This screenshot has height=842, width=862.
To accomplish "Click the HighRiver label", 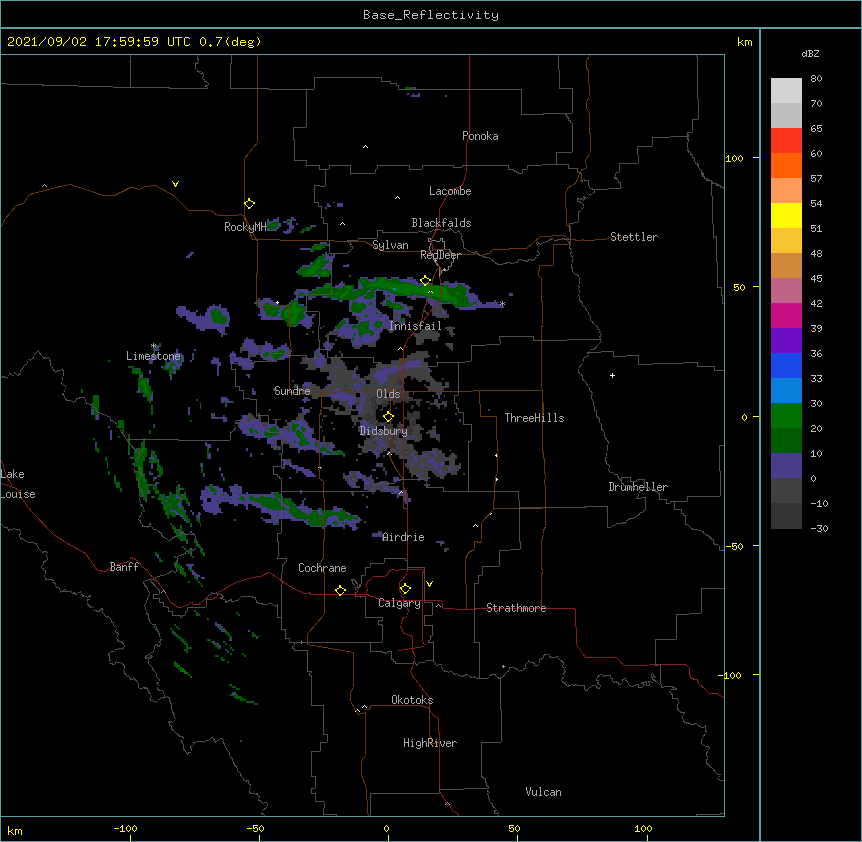I will pos(430,743).
